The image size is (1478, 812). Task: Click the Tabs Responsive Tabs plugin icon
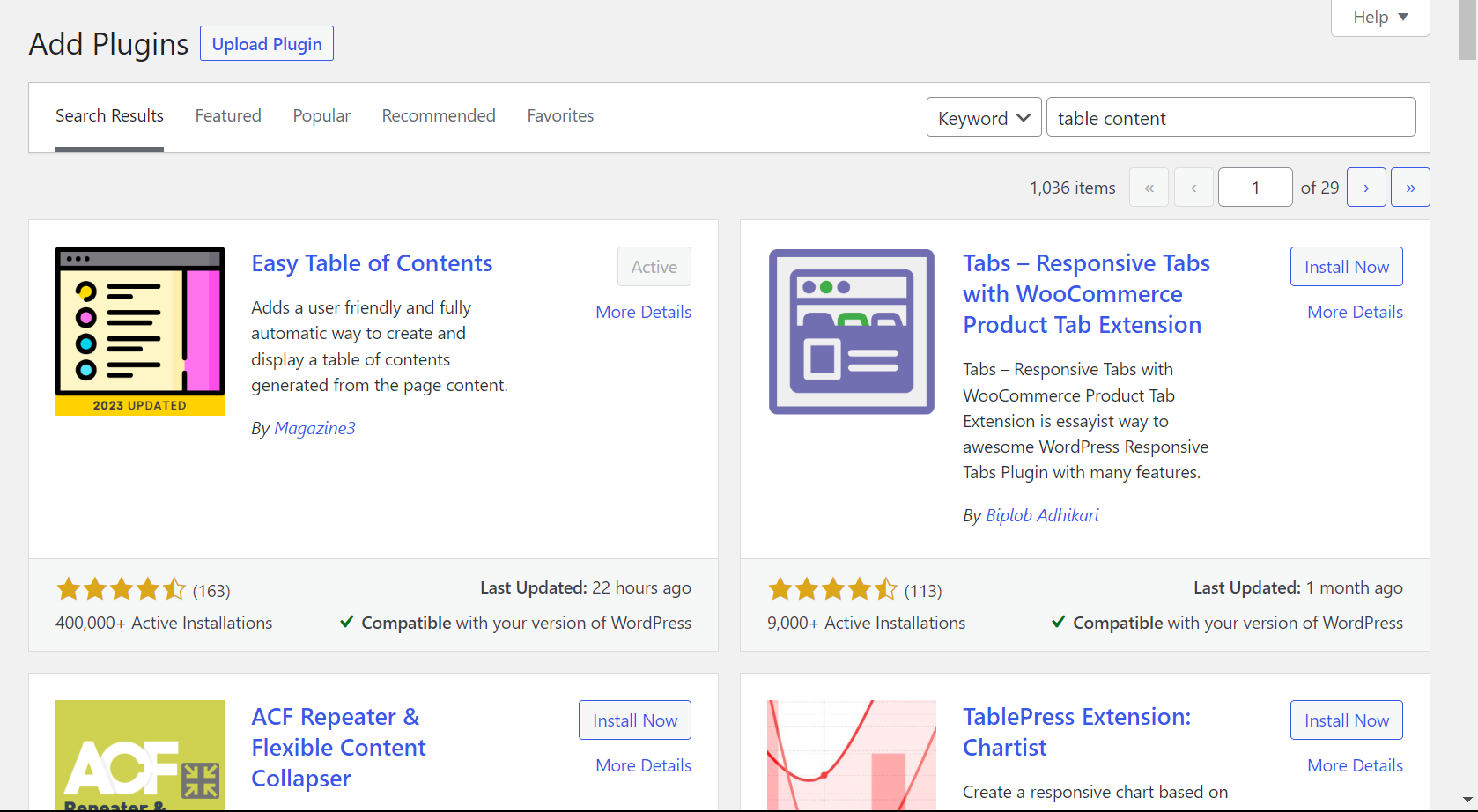tap(852, 331)
